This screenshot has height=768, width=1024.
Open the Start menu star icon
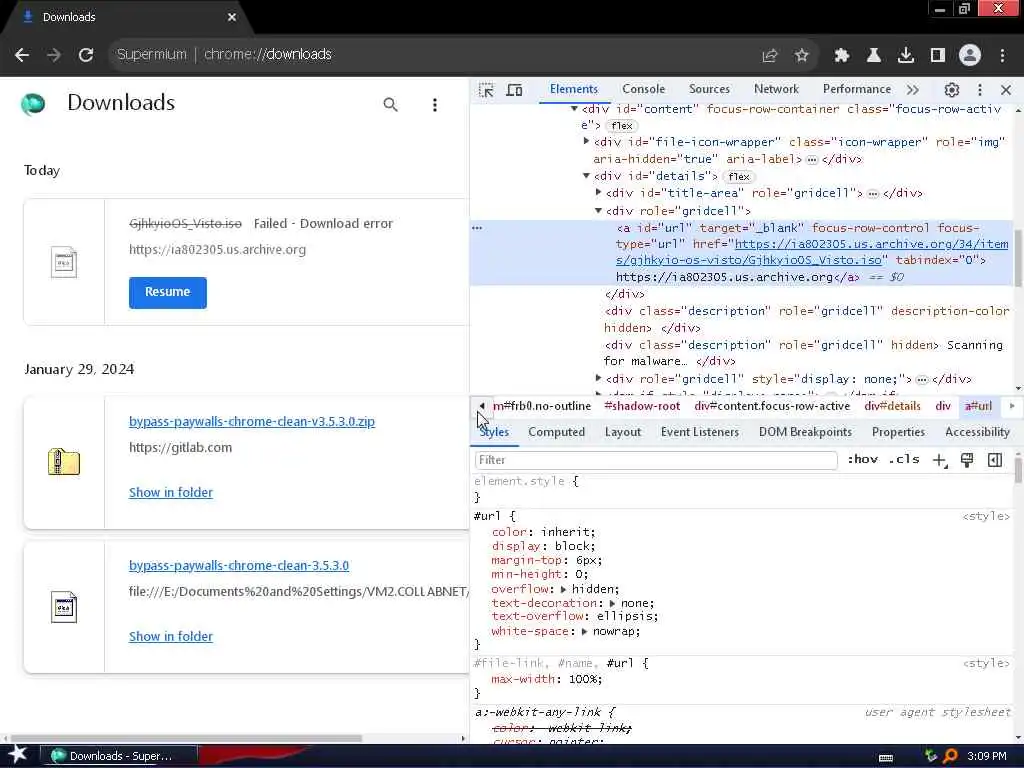pos(18,755)
